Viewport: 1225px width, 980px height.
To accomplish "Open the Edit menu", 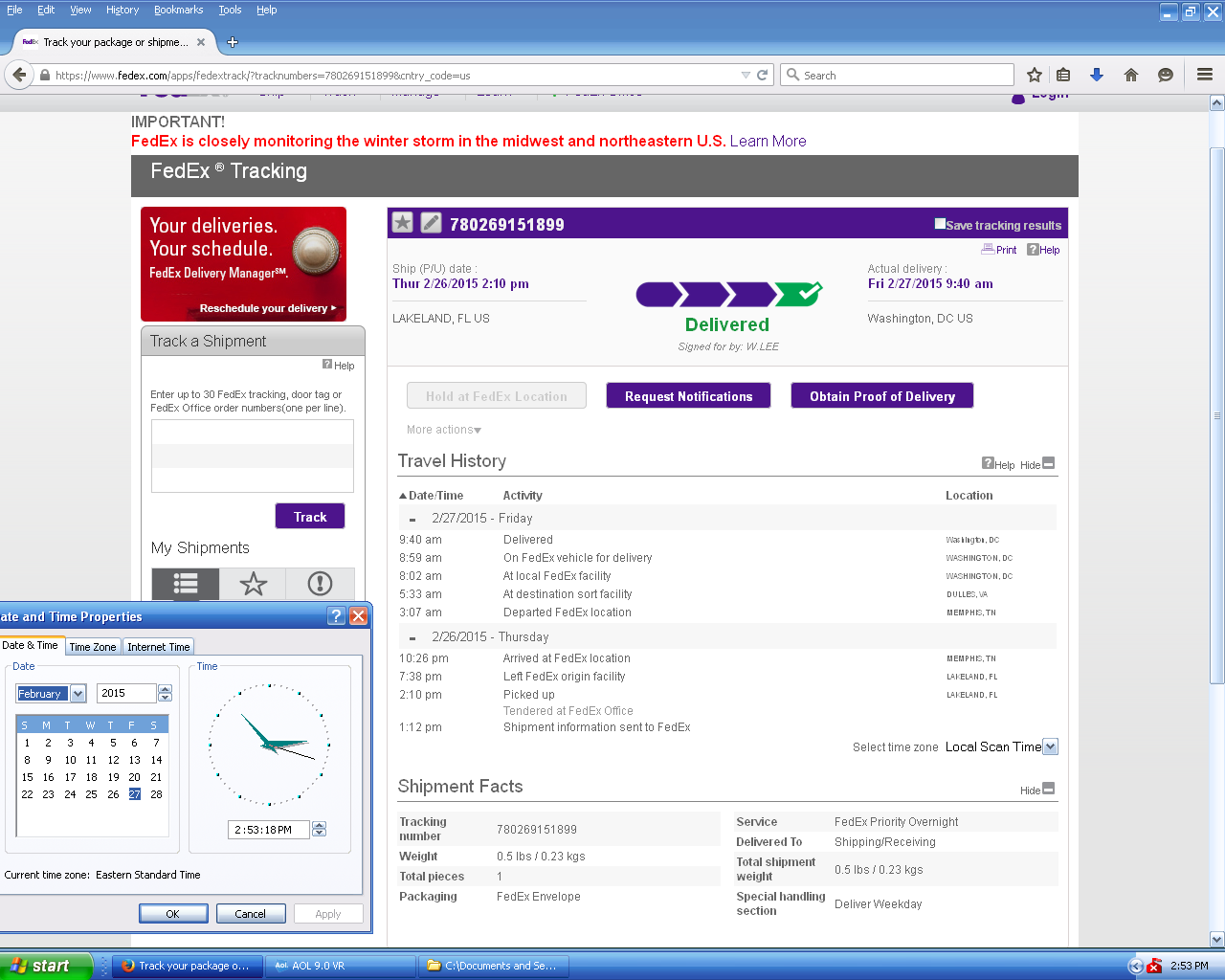I will 46,10.
